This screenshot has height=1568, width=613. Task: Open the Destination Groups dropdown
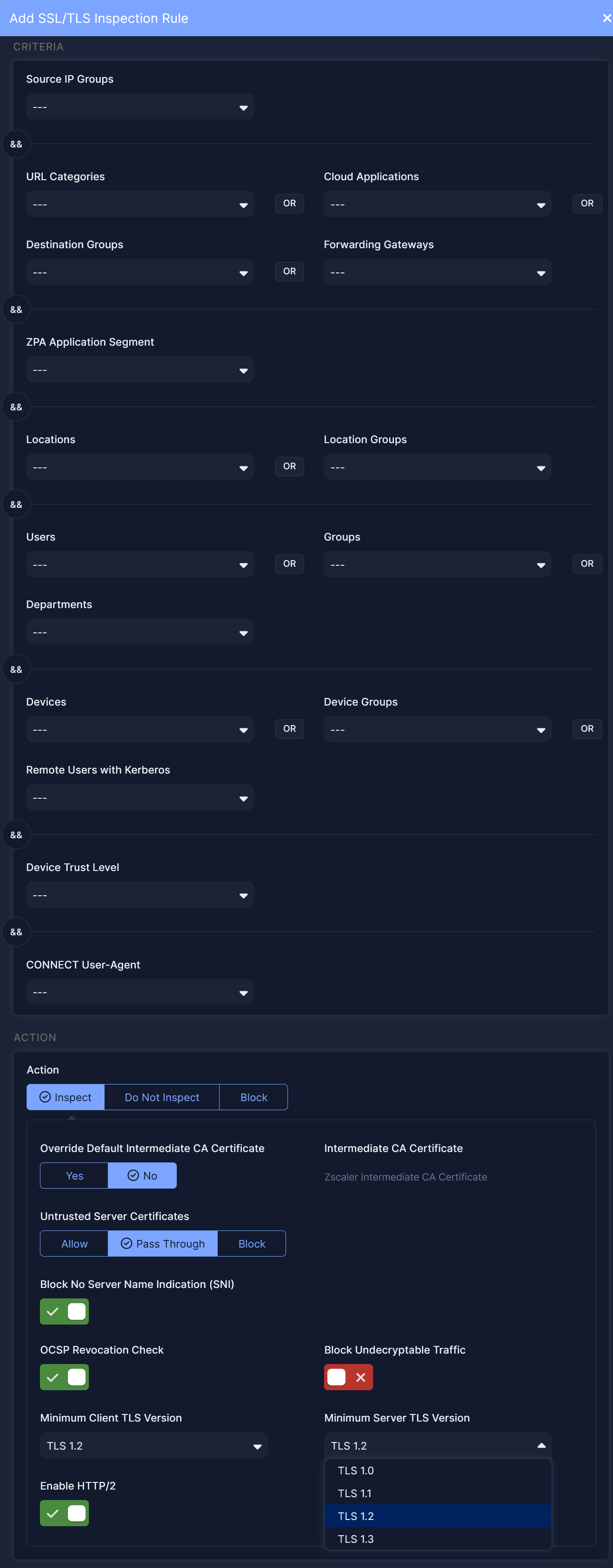point(140,272)
